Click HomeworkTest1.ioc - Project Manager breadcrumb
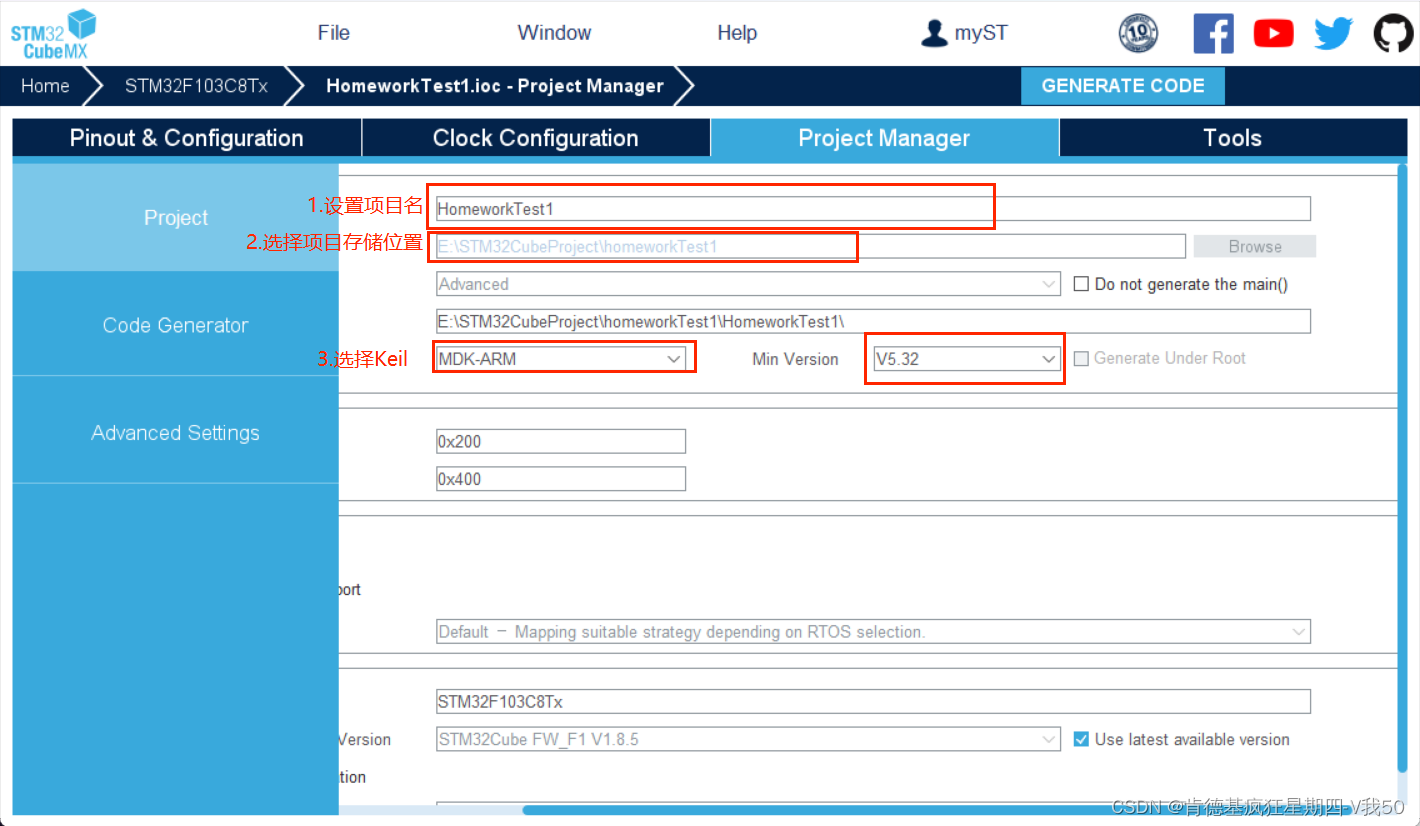Viewport: 1420px width, 826px height. point(495,86)
